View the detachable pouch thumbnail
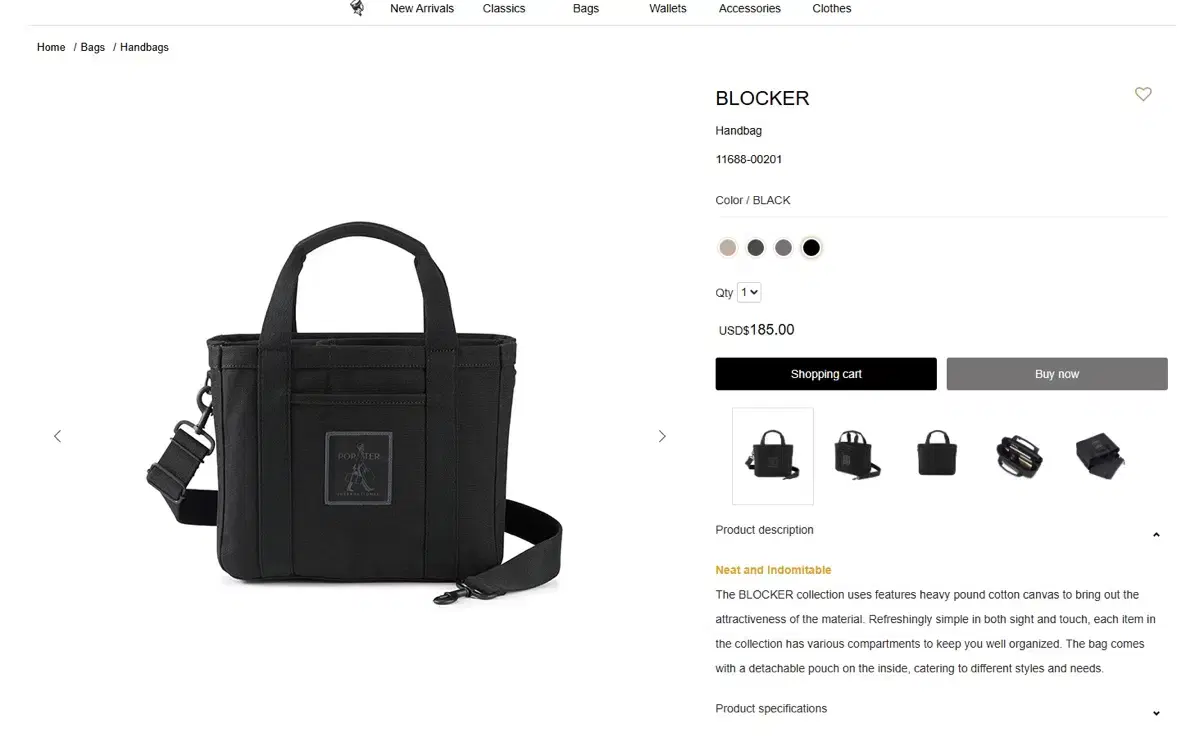 [1100, 456]
